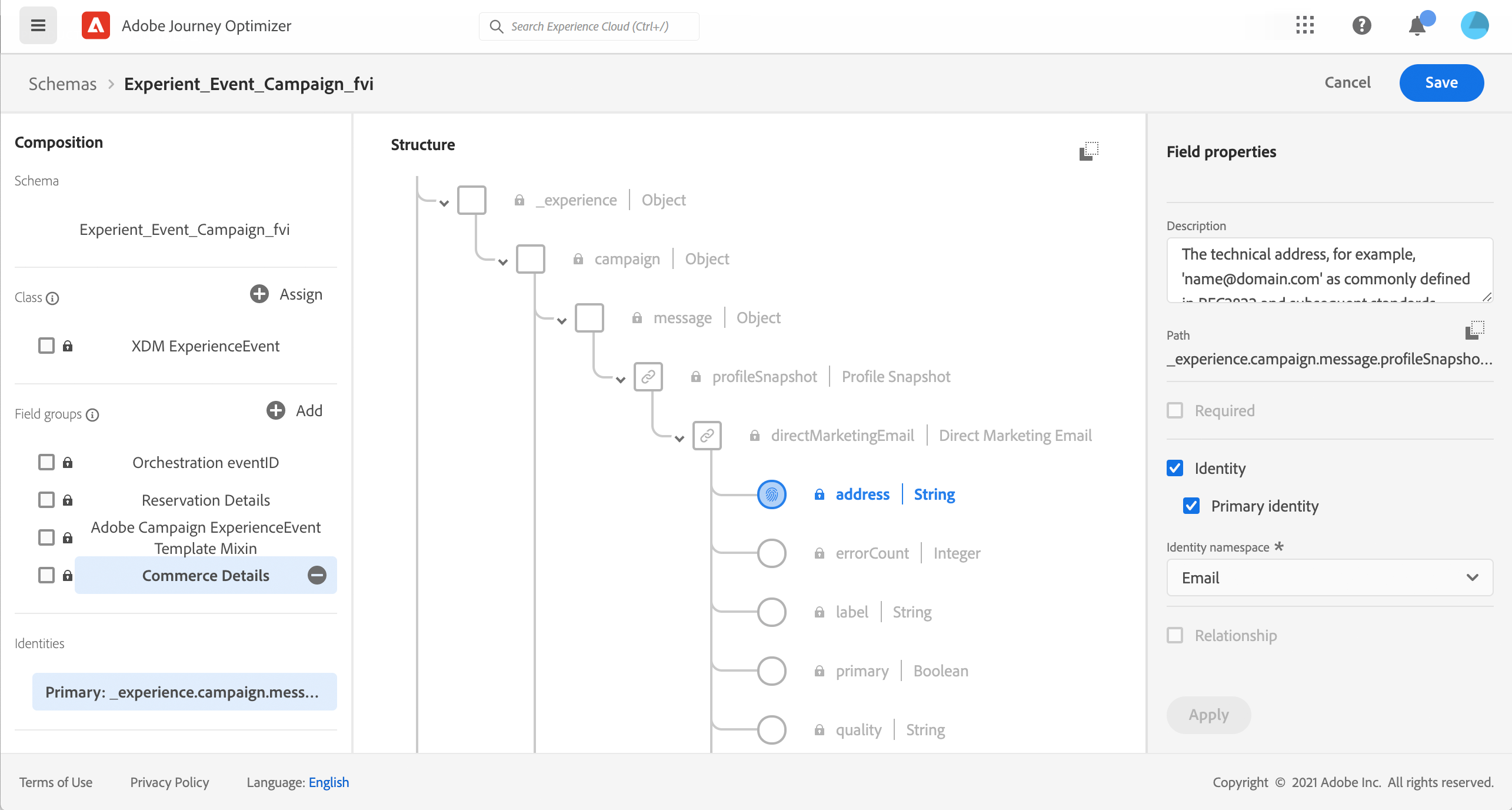Check the Reservation Details checkbox
Screen dimensions: 1512x810
[46, 500]
